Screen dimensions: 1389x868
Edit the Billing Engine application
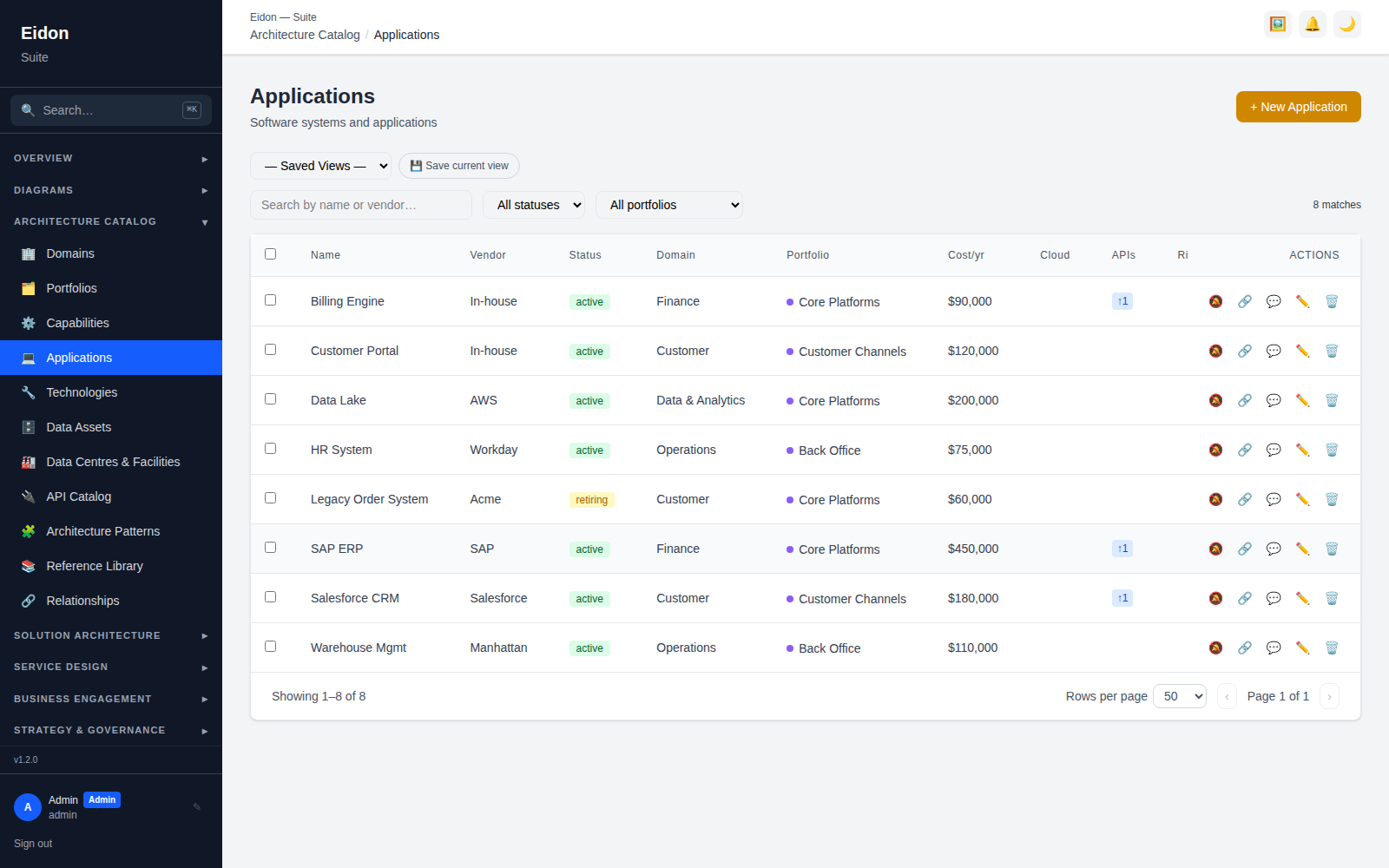pos(1302,301)
